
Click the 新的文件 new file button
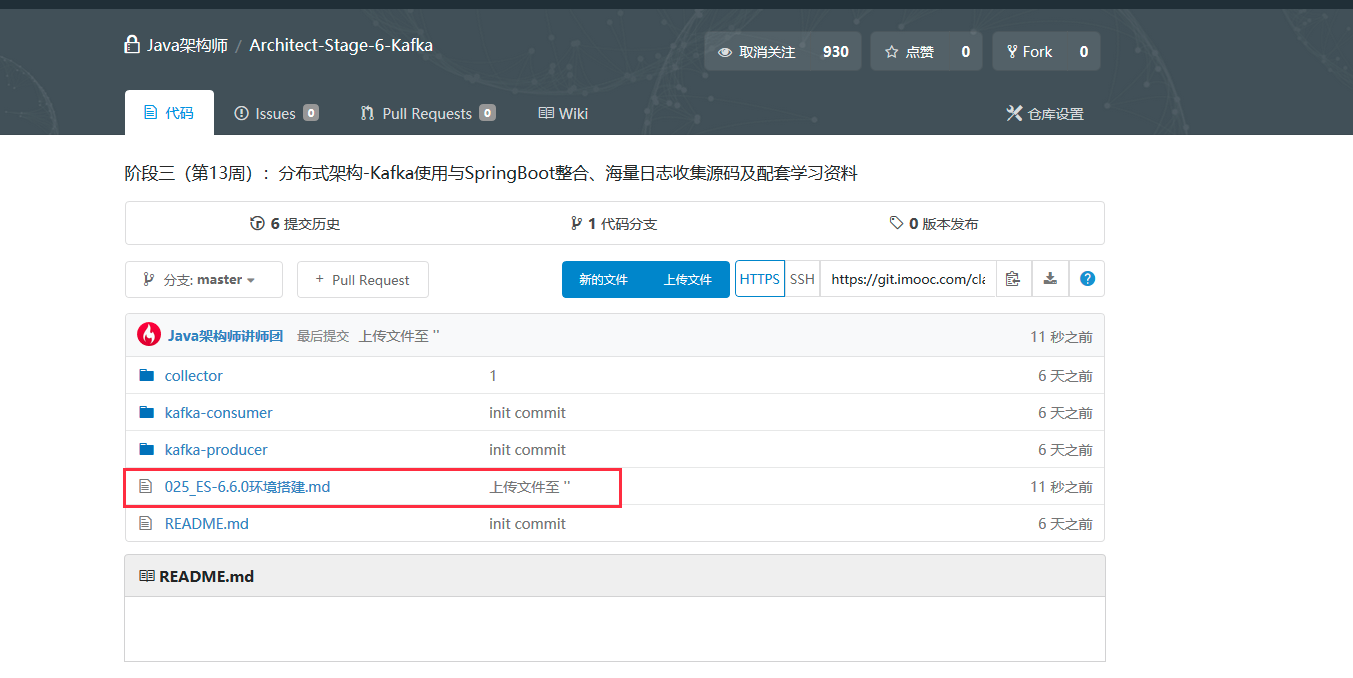pyautogui.click(x=604, y=280)
